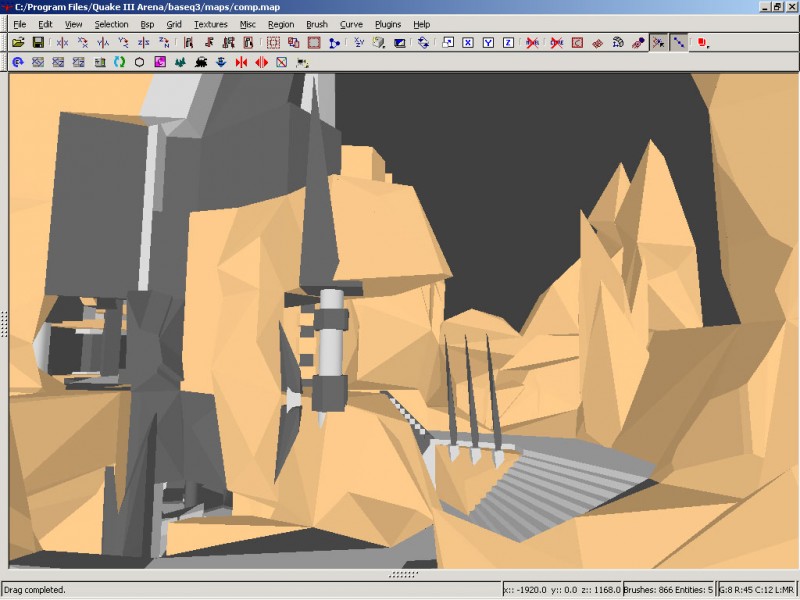Viewport: 800px width, 600px height.
Task: Click the "Brushes: 866 Entities: 5" status field
Action: click(x=668, y=590)
